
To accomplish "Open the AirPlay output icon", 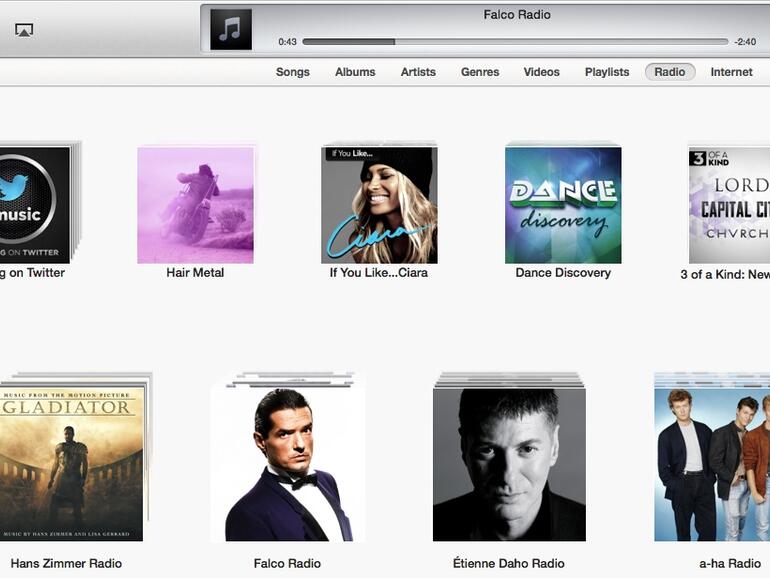I will 24,30.
